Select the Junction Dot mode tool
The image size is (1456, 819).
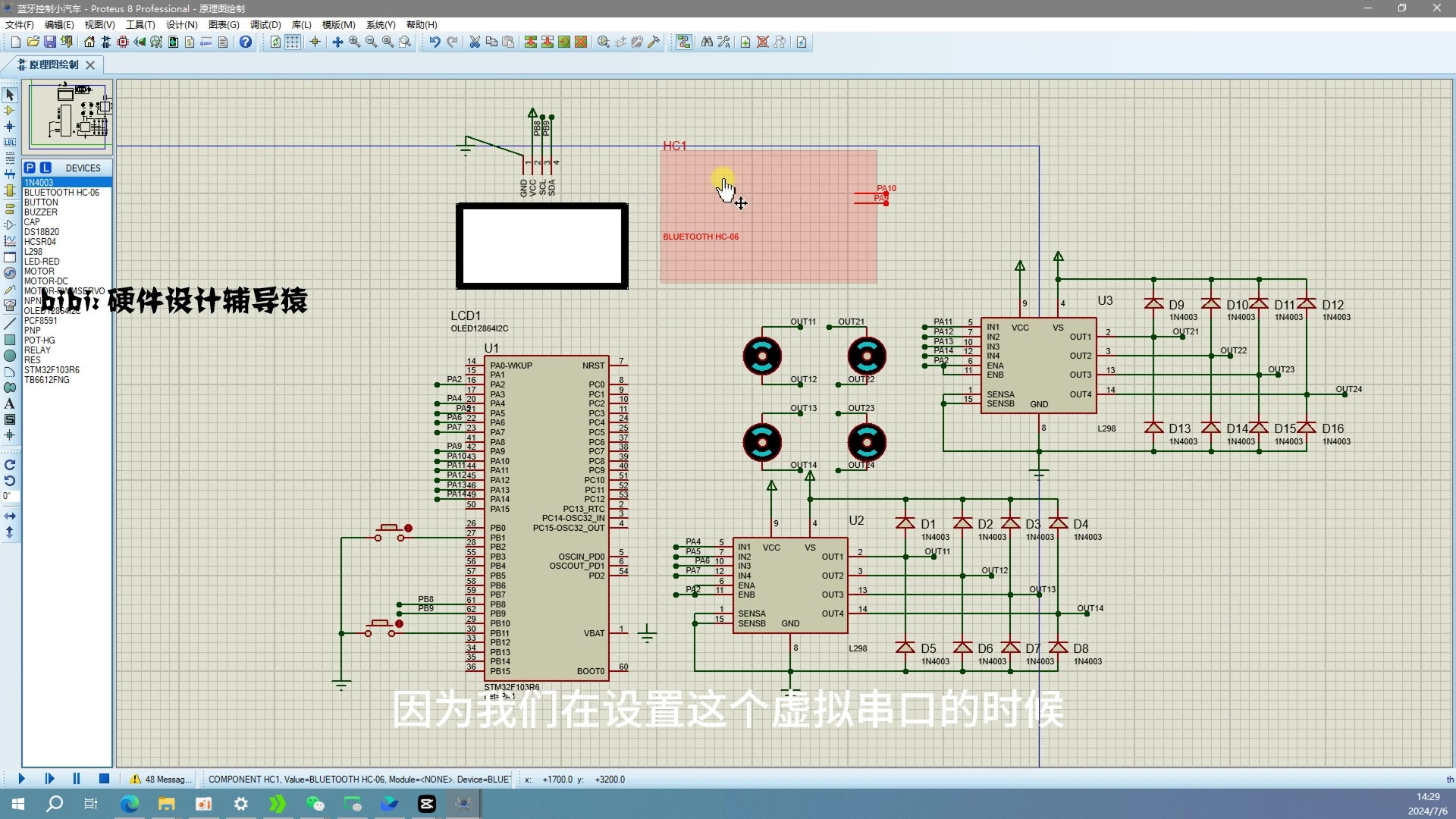[10, 126]
